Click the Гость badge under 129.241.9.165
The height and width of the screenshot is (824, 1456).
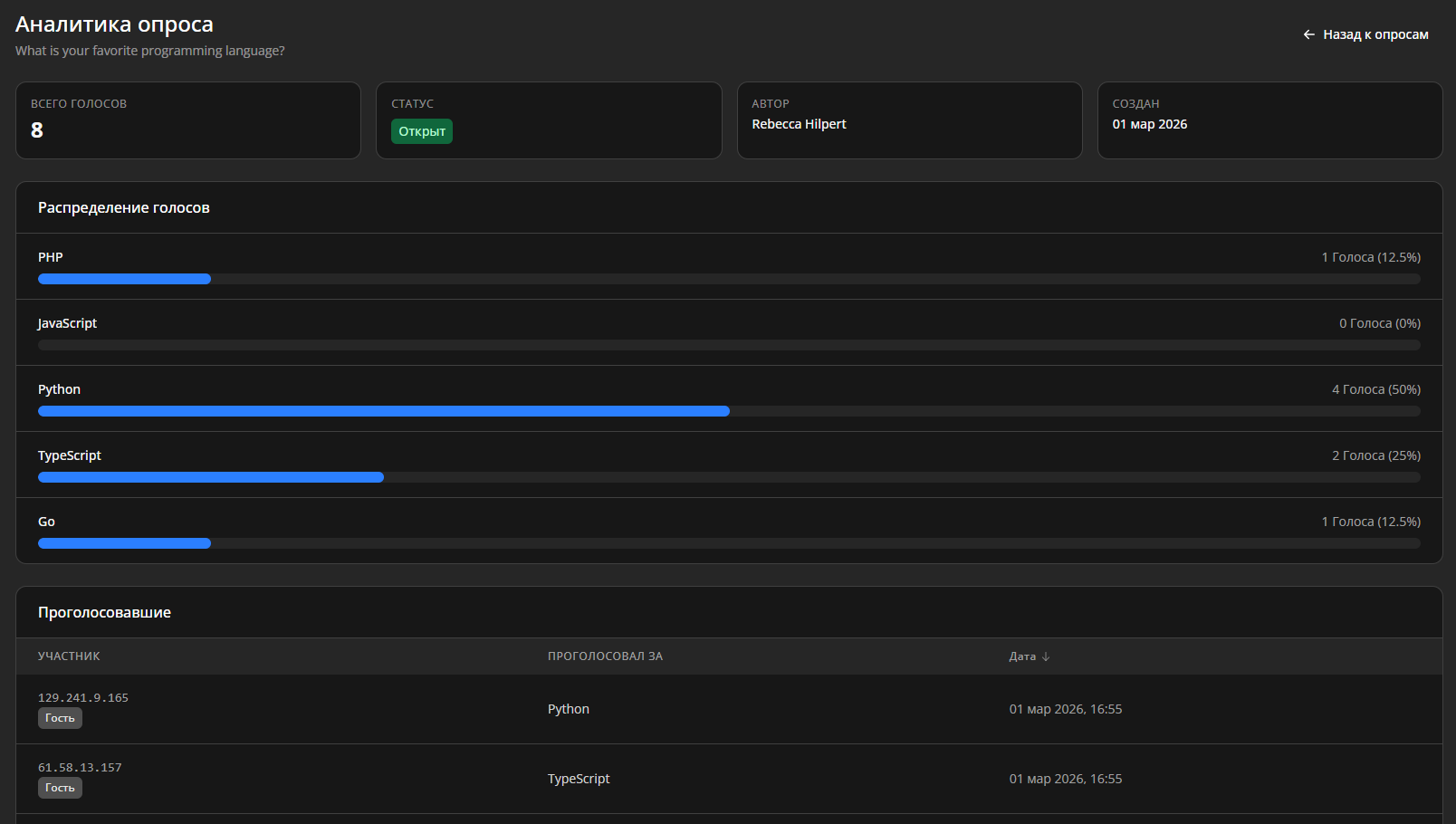60,718
